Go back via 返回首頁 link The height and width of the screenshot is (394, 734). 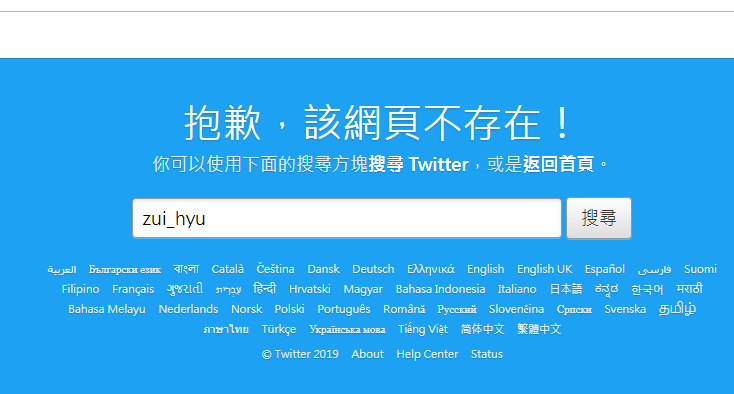pyautogui.click(x=558, y=164)
